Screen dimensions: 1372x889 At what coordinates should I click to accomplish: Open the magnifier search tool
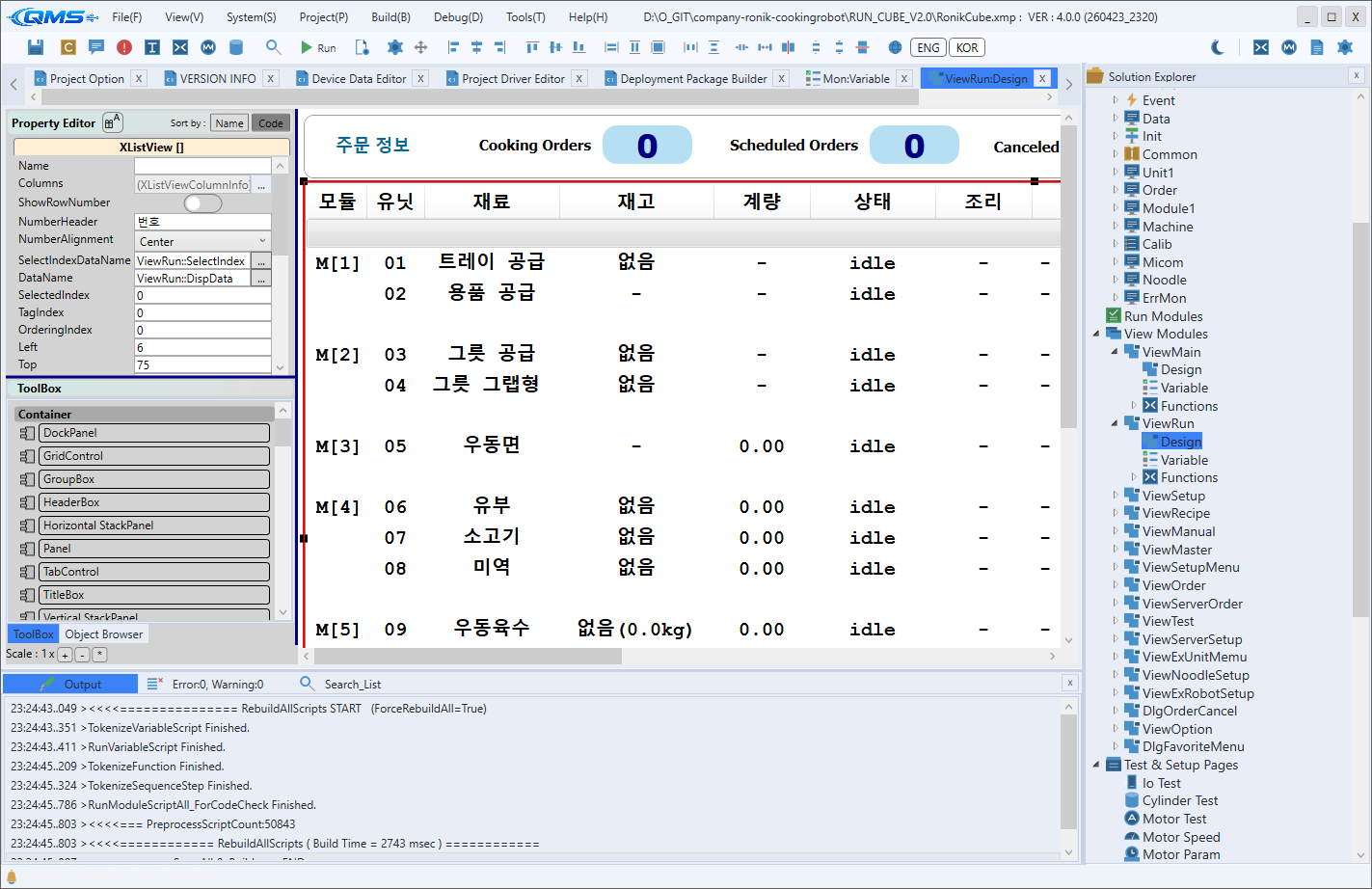pyautogui.click(x=274, y=47)
